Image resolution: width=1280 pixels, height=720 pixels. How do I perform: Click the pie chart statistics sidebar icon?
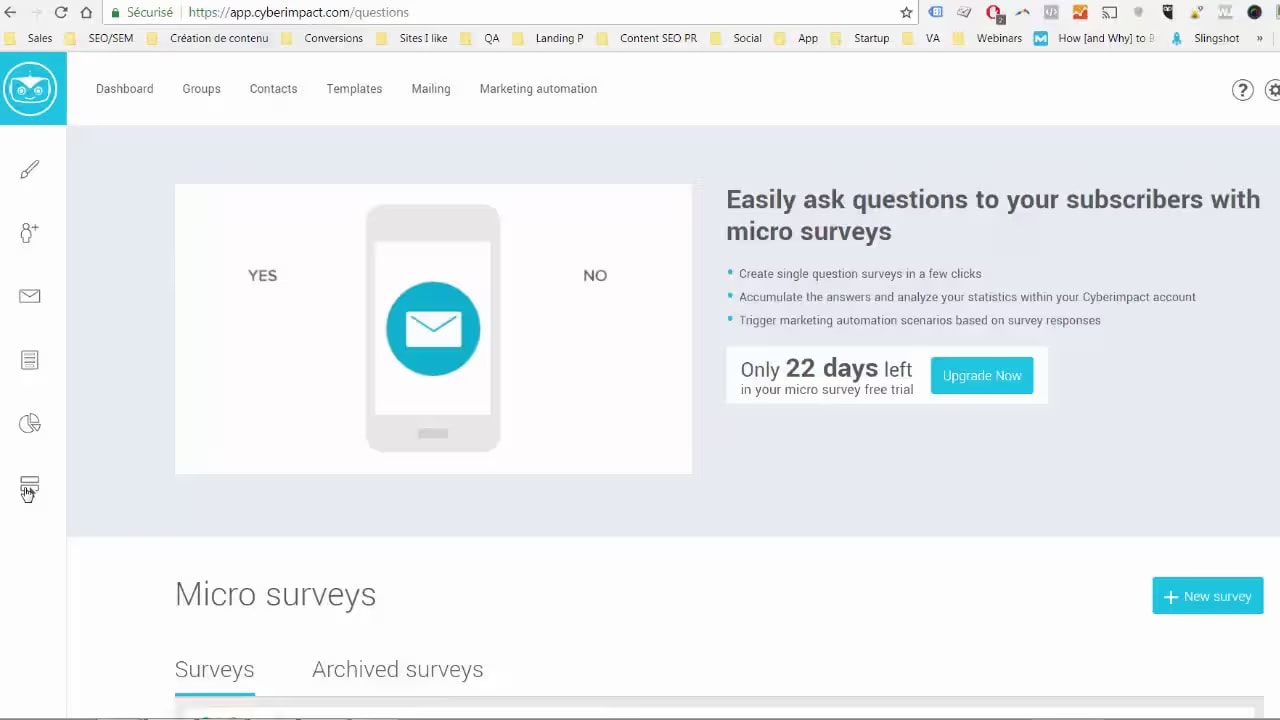coord(30,424)
